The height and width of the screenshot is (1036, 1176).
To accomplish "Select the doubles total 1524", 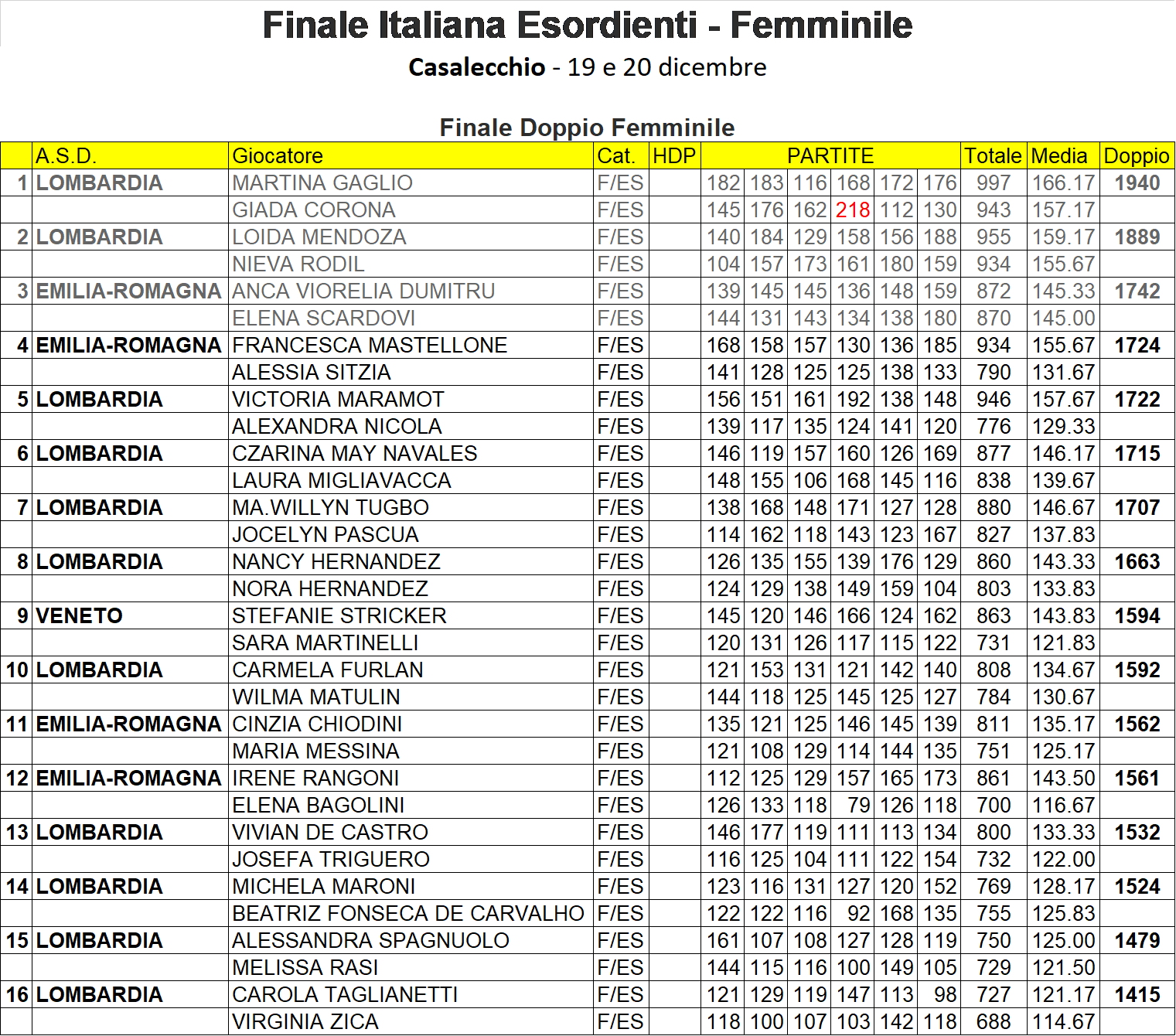I will tap(1137, 887).
